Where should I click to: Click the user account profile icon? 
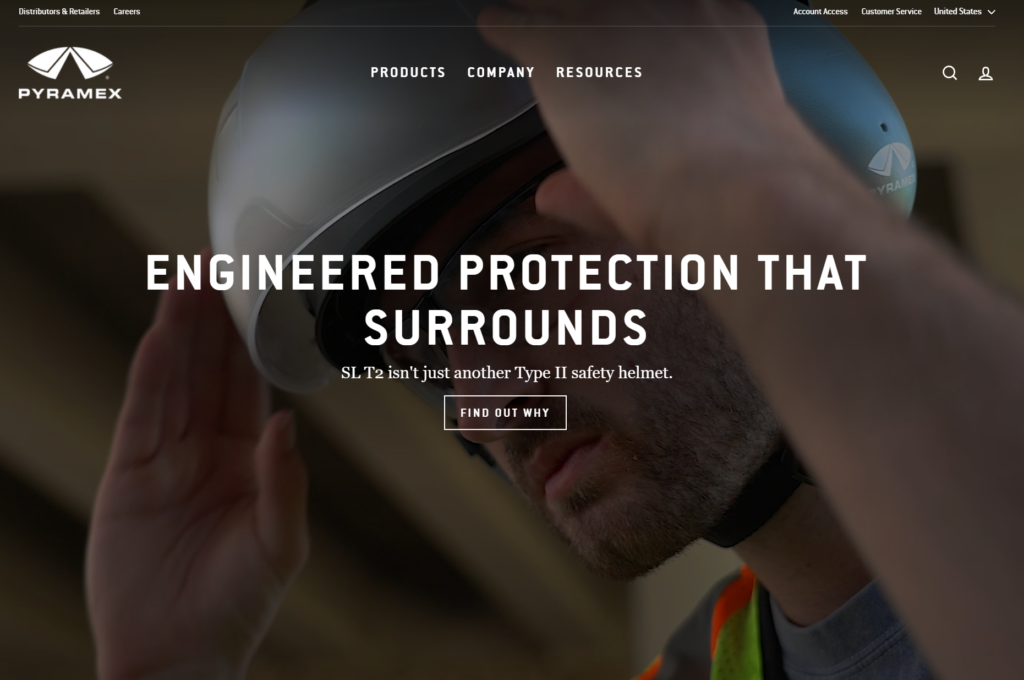985,73
